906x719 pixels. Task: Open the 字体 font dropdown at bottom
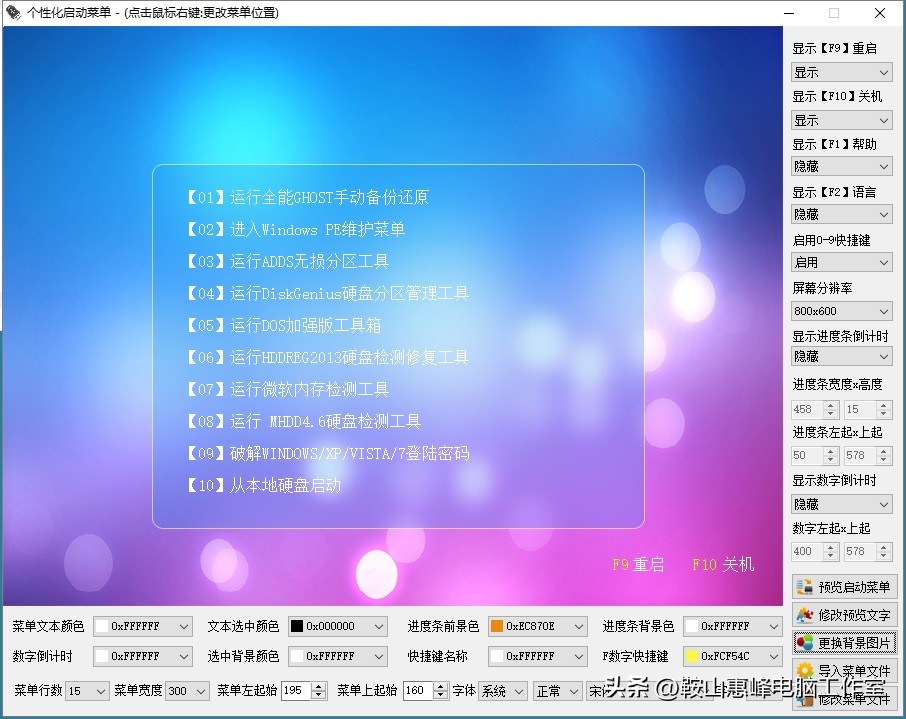503,690
